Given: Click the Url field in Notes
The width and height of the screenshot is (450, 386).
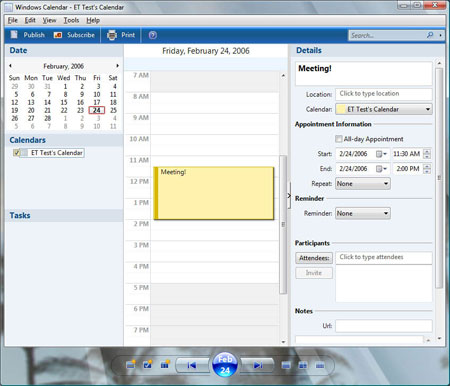Looking at the screenshot, I should [384, 326].
